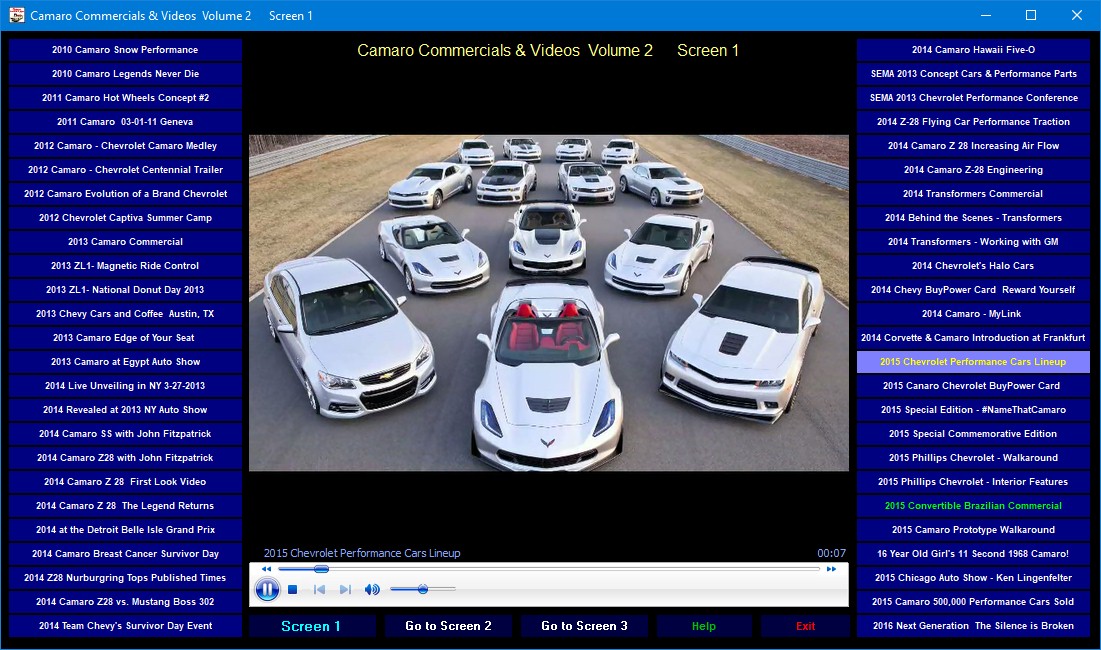Click the fast-forward arrows icon
Viewport: 1101px width, 650px height.
tap(831, 569)
